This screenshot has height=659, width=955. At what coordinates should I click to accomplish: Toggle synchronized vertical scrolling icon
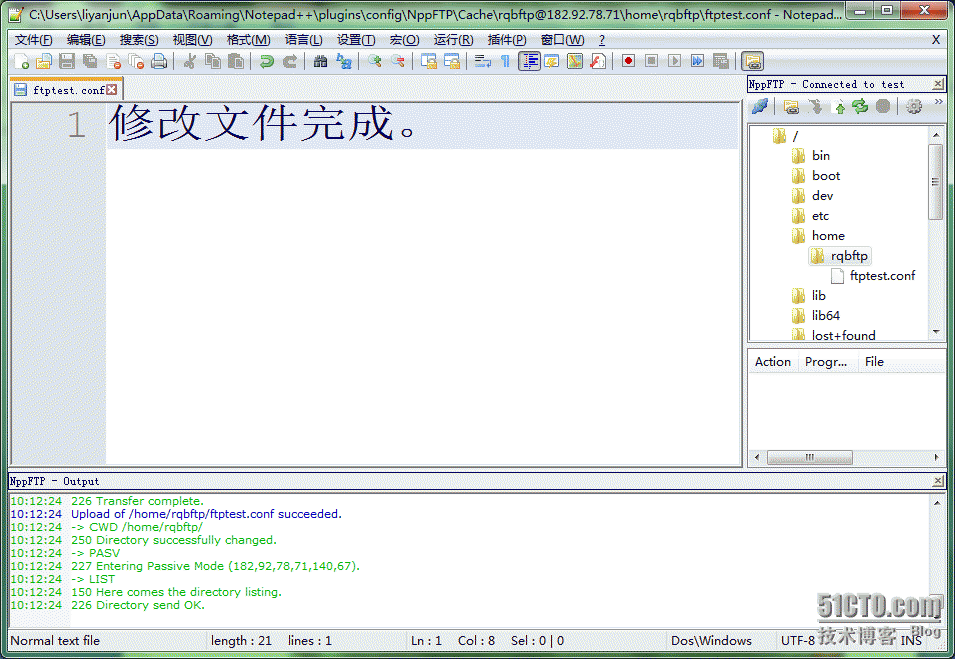429,62
